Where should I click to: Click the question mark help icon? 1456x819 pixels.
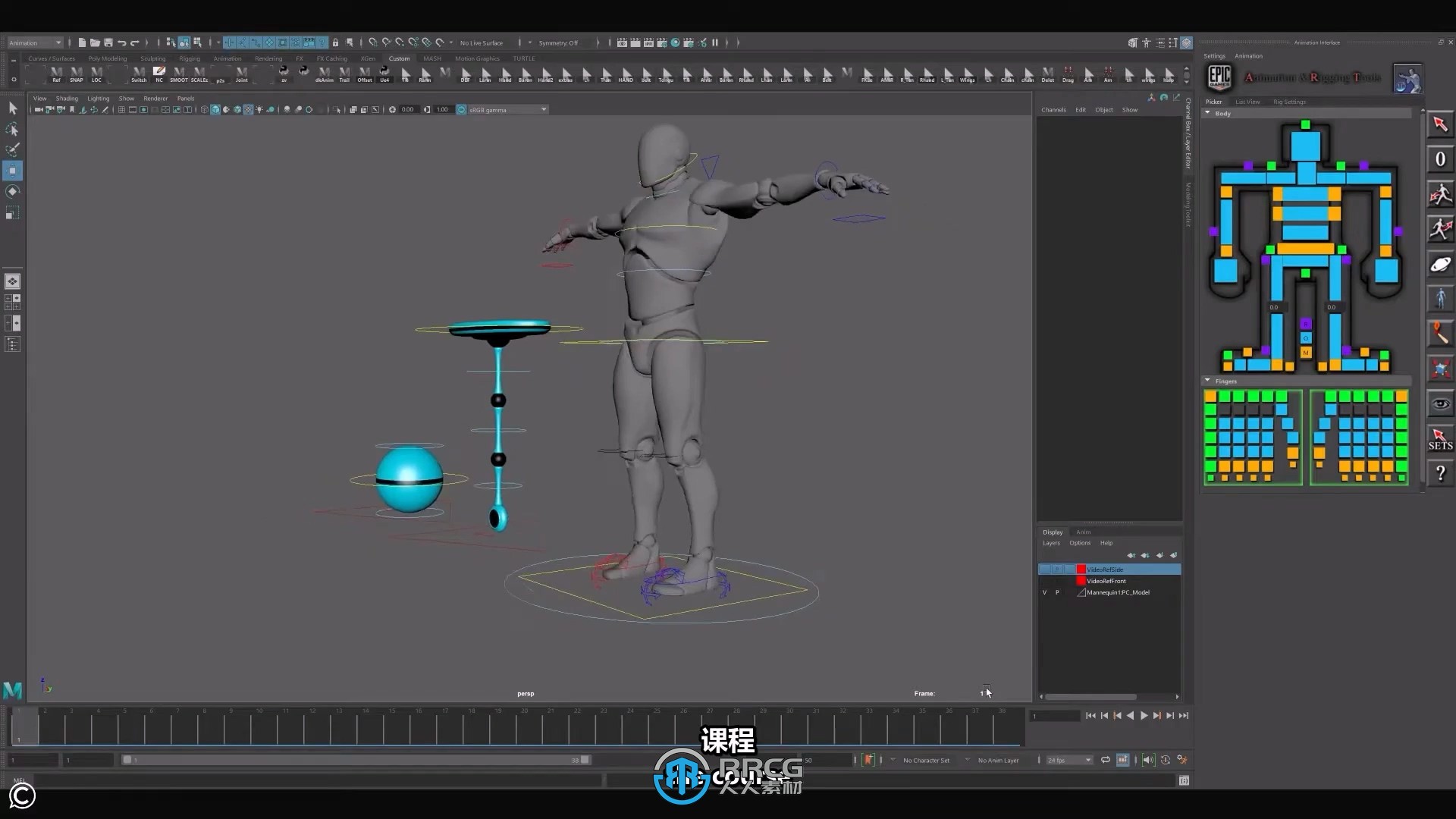pyautogui.click(x=1440, y=473)
